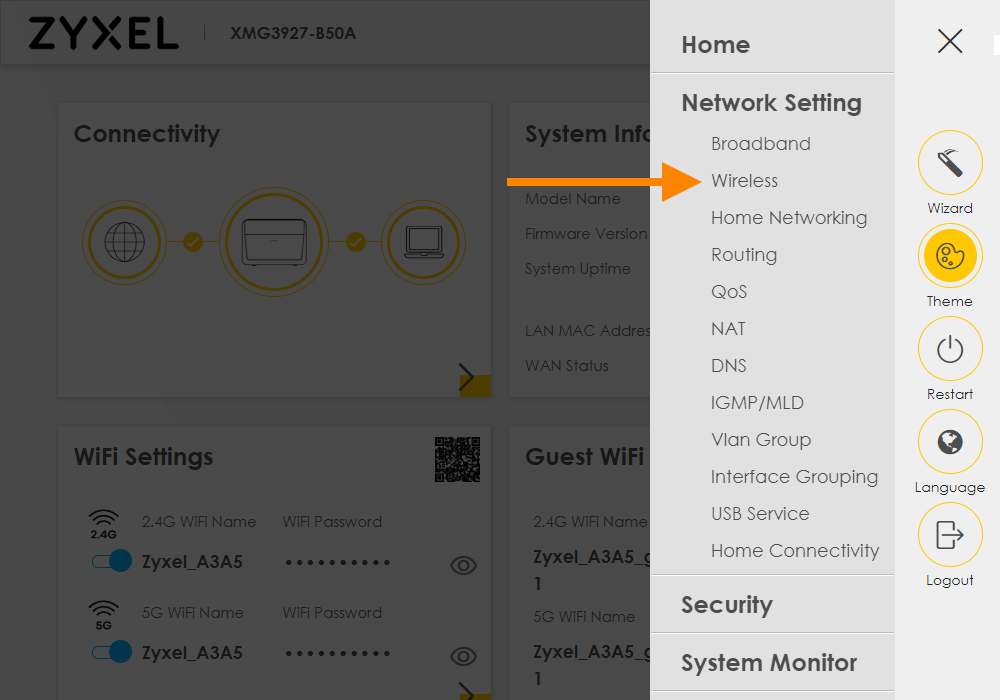Open Home Networking settings
The height and width of the screenshot is (700, 1000).
coord(789,217)
